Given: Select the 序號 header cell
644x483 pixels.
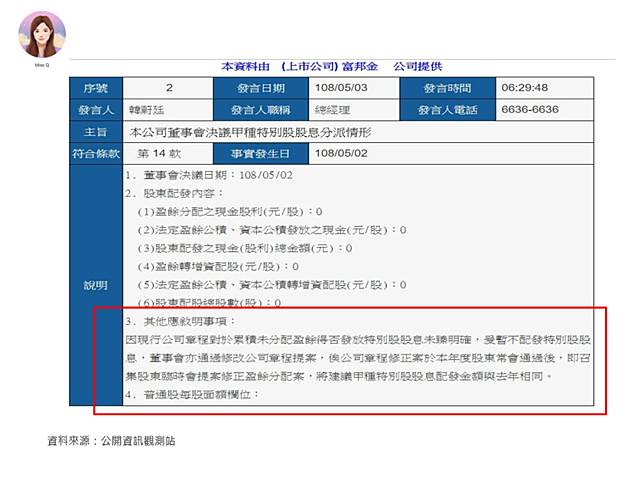Looking at the screenshot, I should coord(97,87).
